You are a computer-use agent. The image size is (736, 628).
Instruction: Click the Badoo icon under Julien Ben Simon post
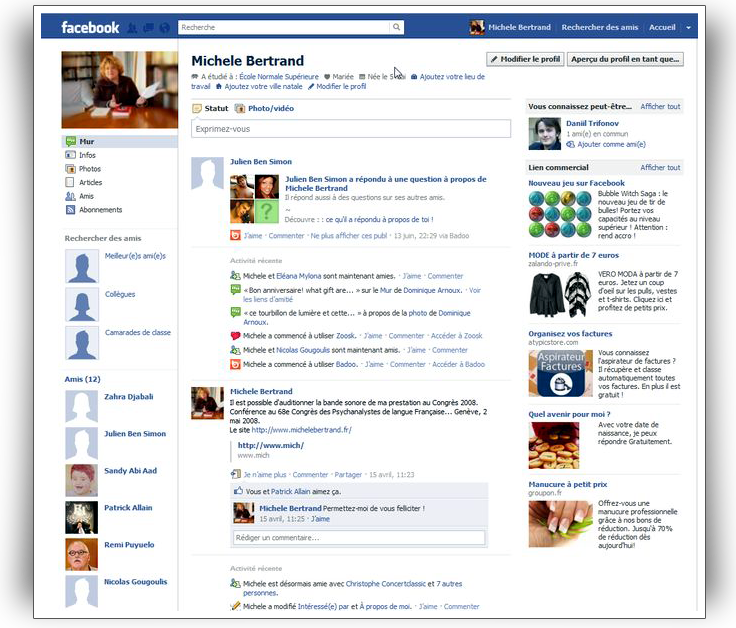tap(235, 235)
